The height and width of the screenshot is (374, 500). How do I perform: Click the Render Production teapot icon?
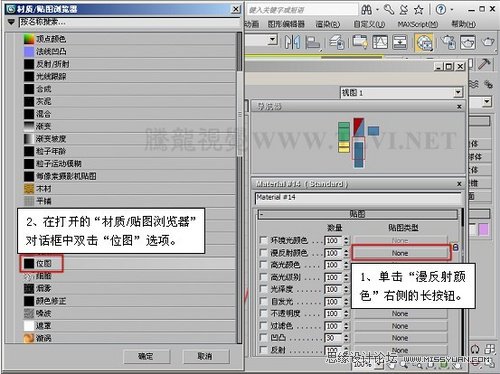tap(488, 42)
